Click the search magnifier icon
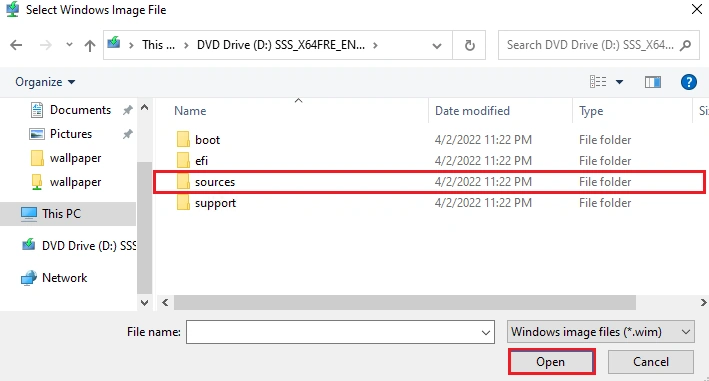Screen dimensions: 709x381 point(686,45)
